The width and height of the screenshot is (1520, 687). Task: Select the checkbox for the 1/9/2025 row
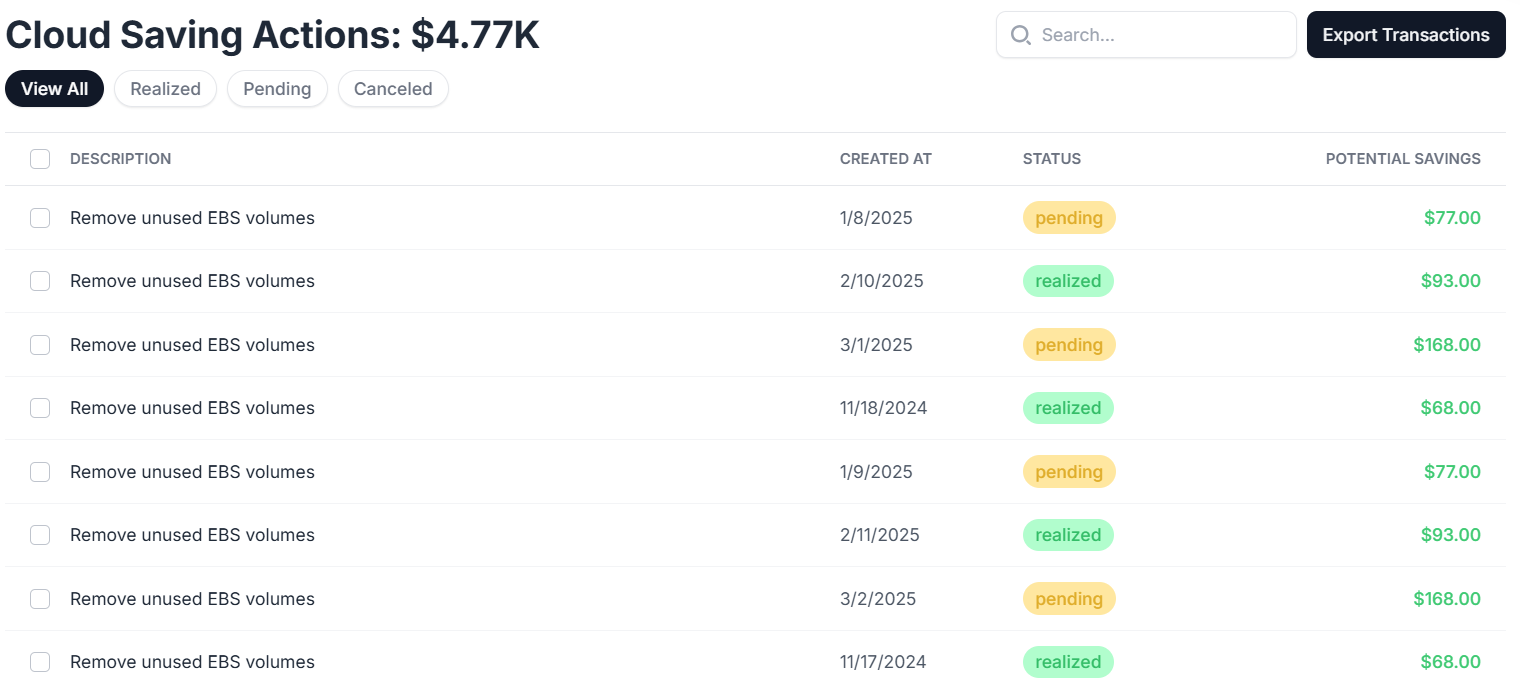[x=40, y=472]
